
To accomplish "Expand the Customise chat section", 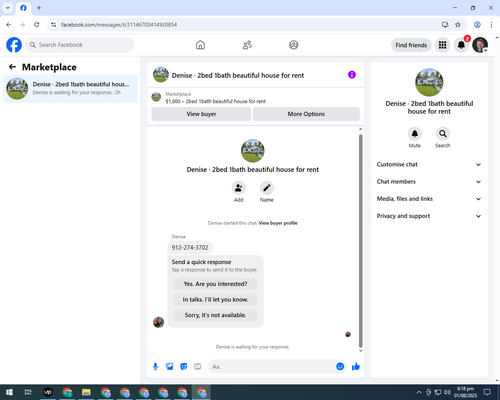I will 429,164.
